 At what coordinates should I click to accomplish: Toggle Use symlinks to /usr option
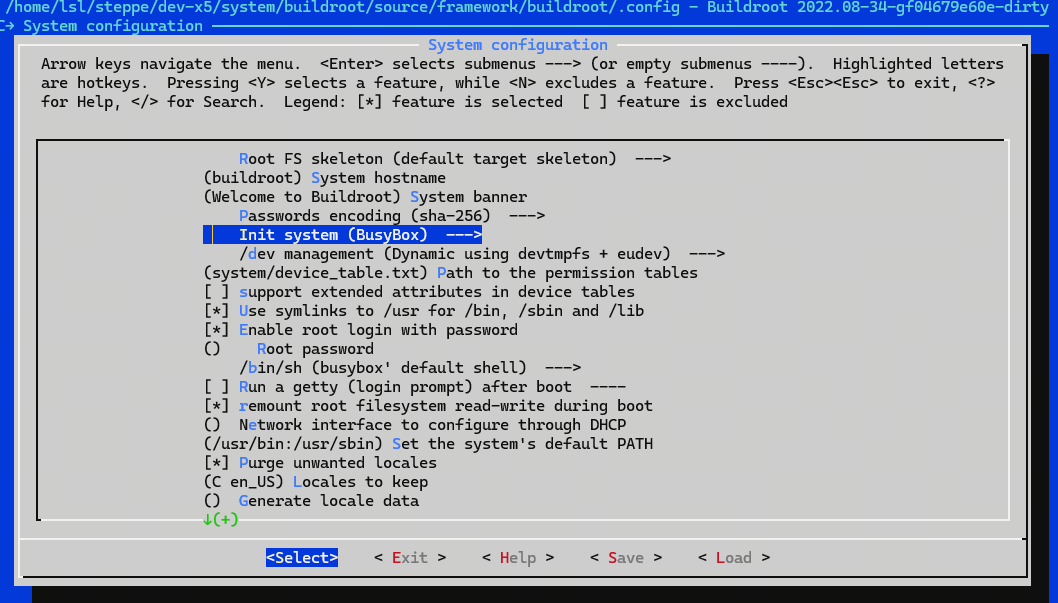click(424, 311)
